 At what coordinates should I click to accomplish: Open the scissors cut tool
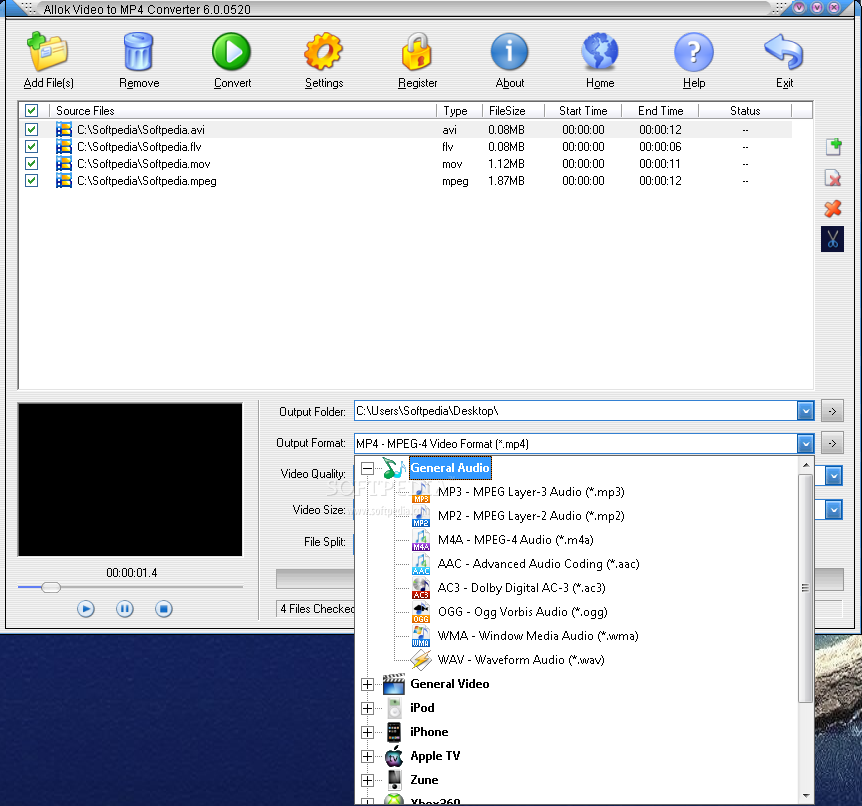point(832,239)
